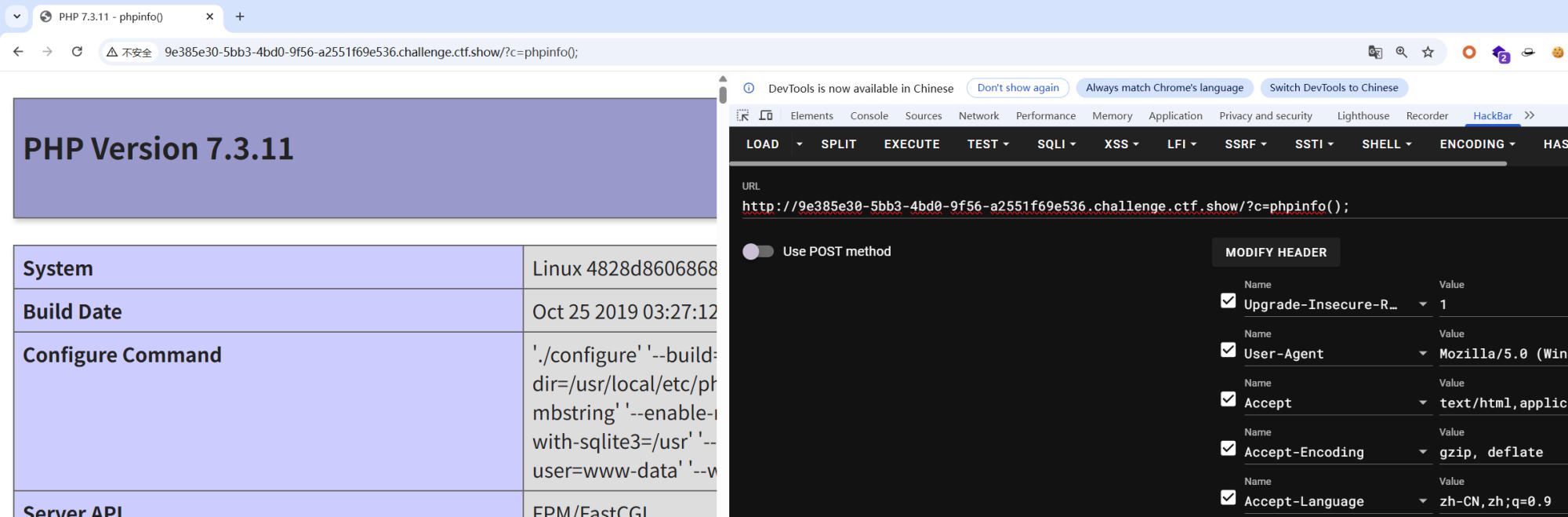This screenshot has width=1568, height=517.
Task: Enable the Use POST method switch
Action: pos(757,251)
